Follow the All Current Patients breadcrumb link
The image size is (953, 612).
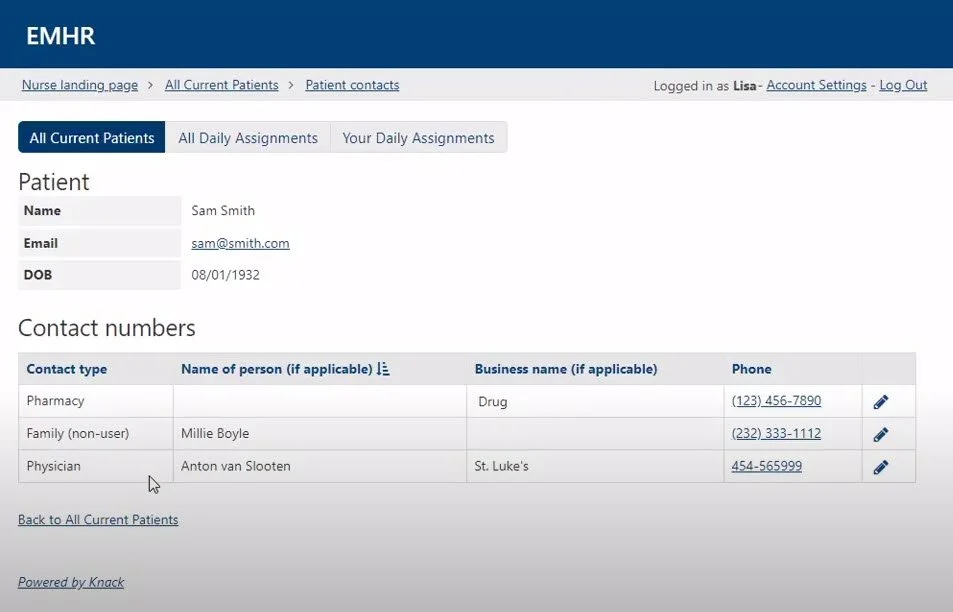(221, 85)
